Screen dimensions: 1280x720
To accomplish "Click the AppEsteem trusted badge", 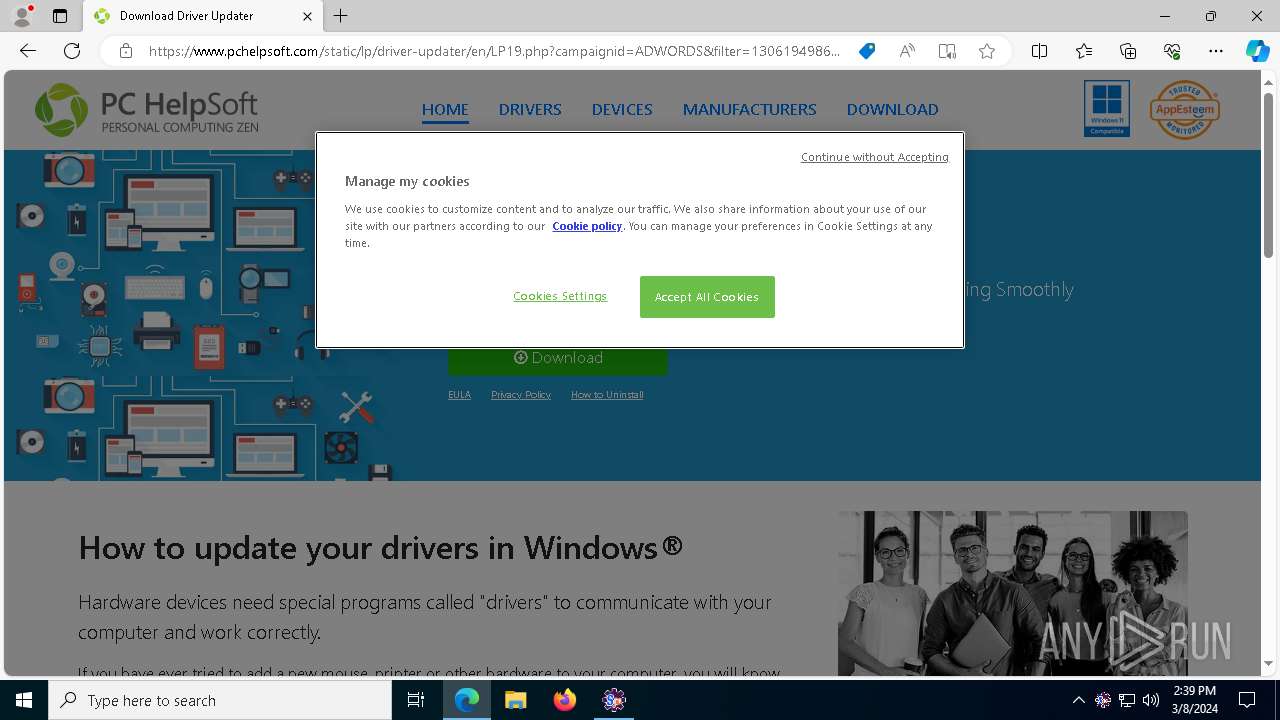I will pyautogui.click(x=1184, y=109).
